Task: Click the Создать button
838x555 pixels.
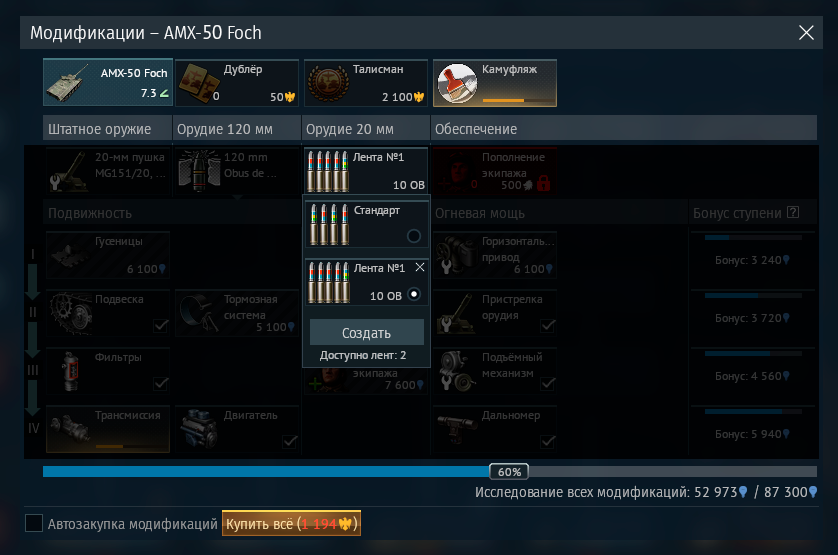Action: 367,333
